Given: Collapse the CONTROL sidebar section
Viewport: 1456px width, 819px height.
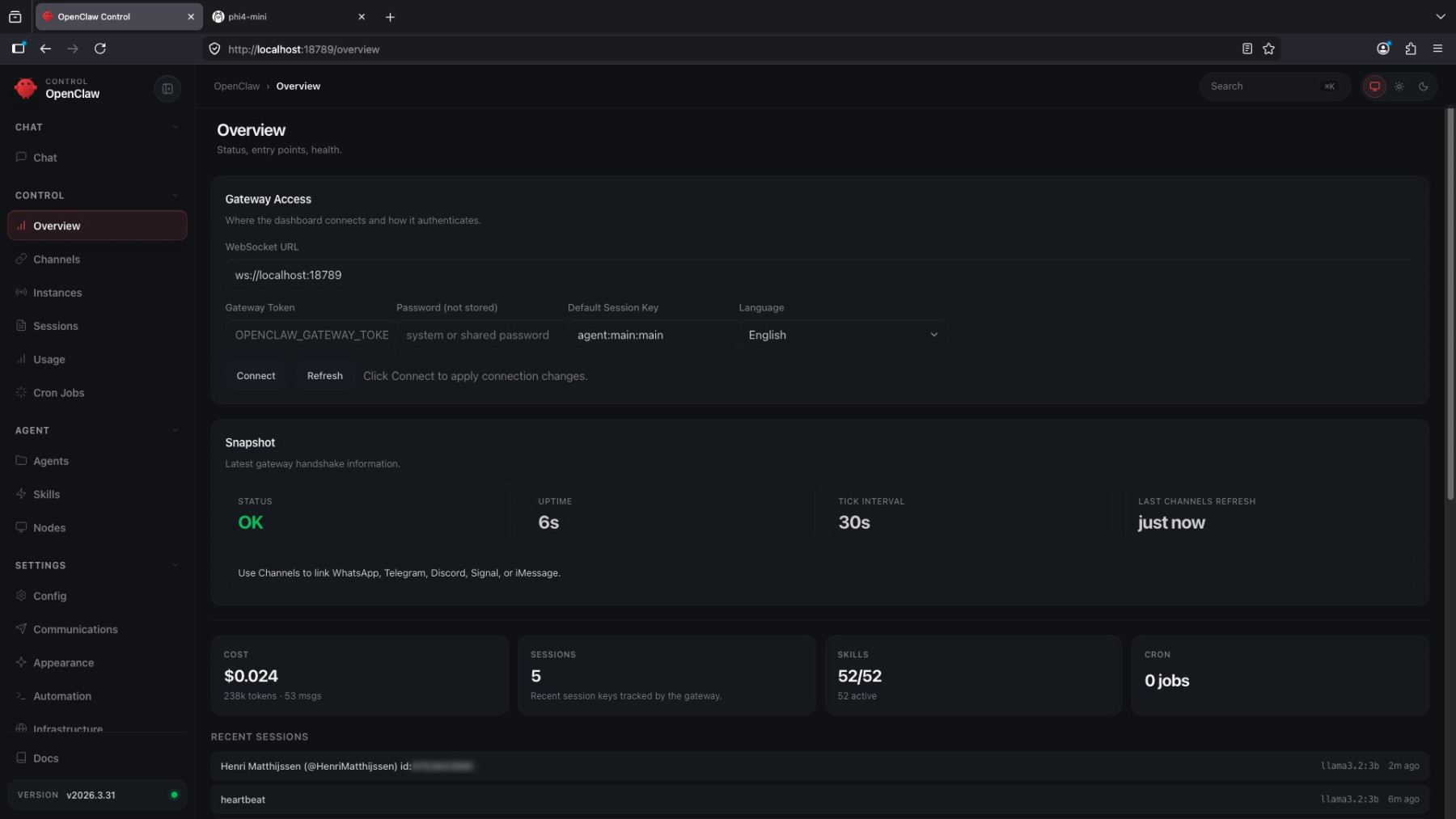Looking at the screenshot, I should coord(175,196).
